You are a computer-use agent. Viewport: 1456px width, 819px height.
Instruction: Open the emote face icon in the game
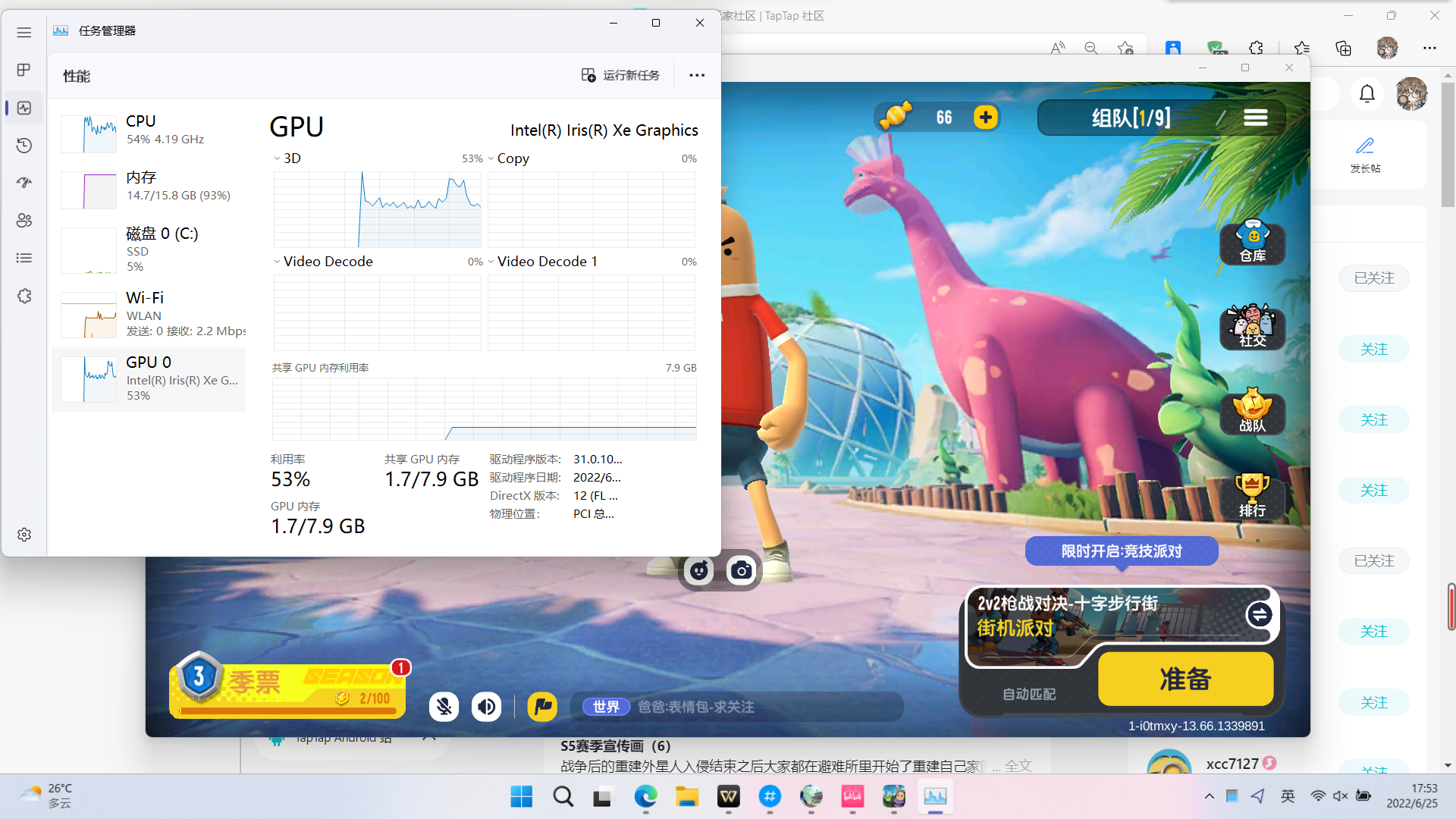coord(698,570)
